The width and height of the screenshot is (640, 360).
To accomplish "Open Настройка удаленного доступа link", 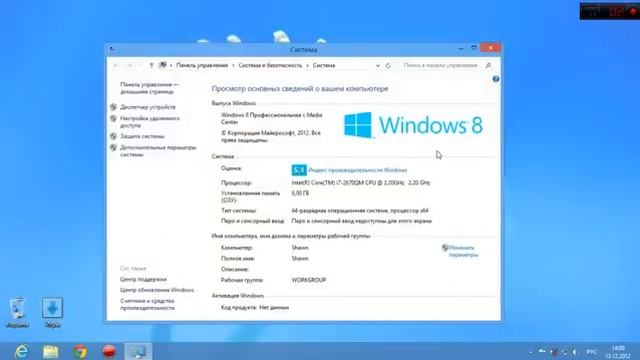I will [150, 122].
